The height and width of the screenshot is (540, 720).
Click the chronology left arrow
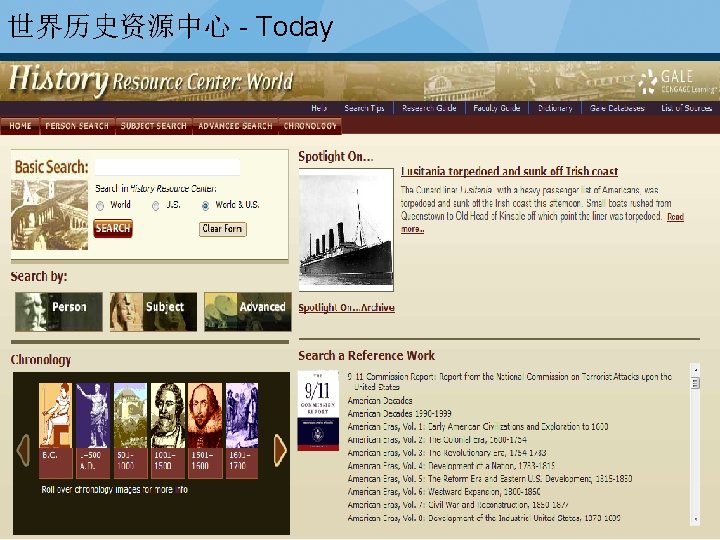tap(23, 450)
